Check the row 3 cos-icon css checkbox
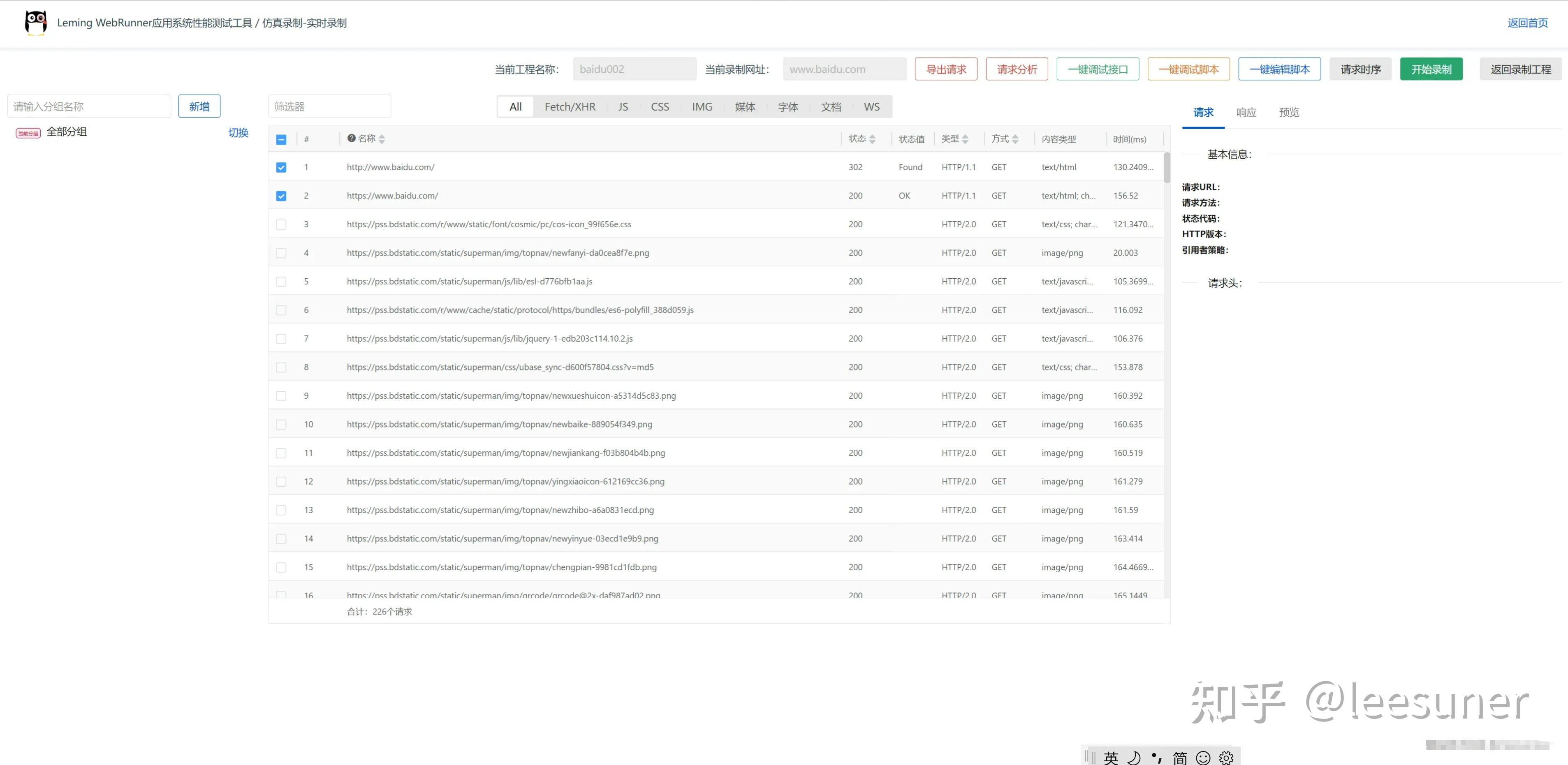This screenshot has height=765, width=1568. [x=281, y=224]
